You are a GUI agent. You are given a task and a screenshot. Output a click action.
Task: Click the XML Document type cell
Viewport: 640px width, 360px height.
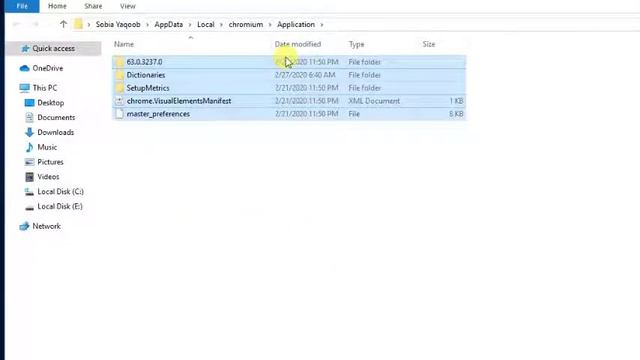pyautogui.click(x=374, y=101)
